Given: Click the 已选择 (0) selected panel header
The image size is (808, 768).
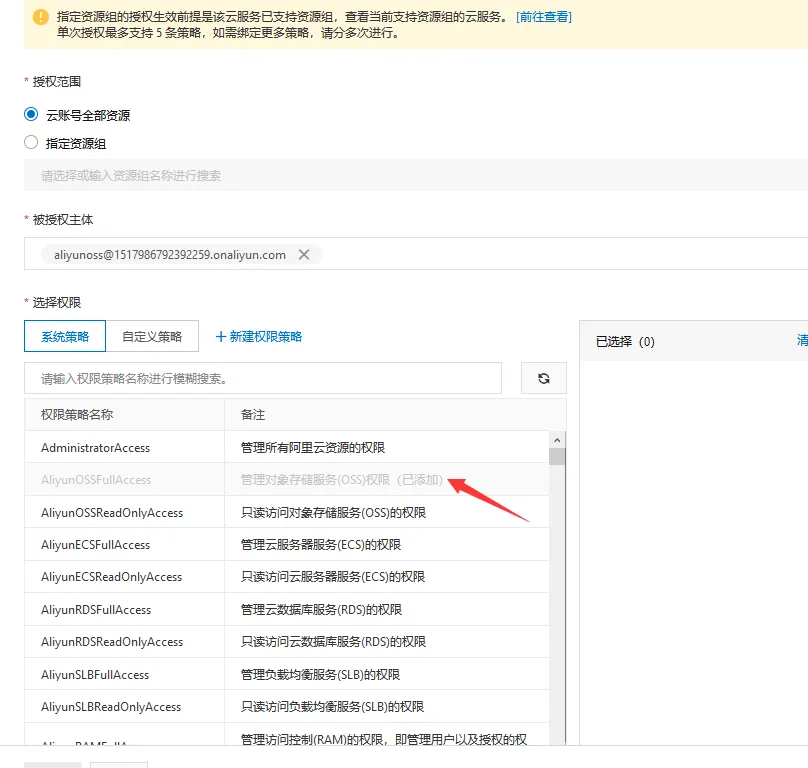Looking at the screenshot, I should [625, 341].
